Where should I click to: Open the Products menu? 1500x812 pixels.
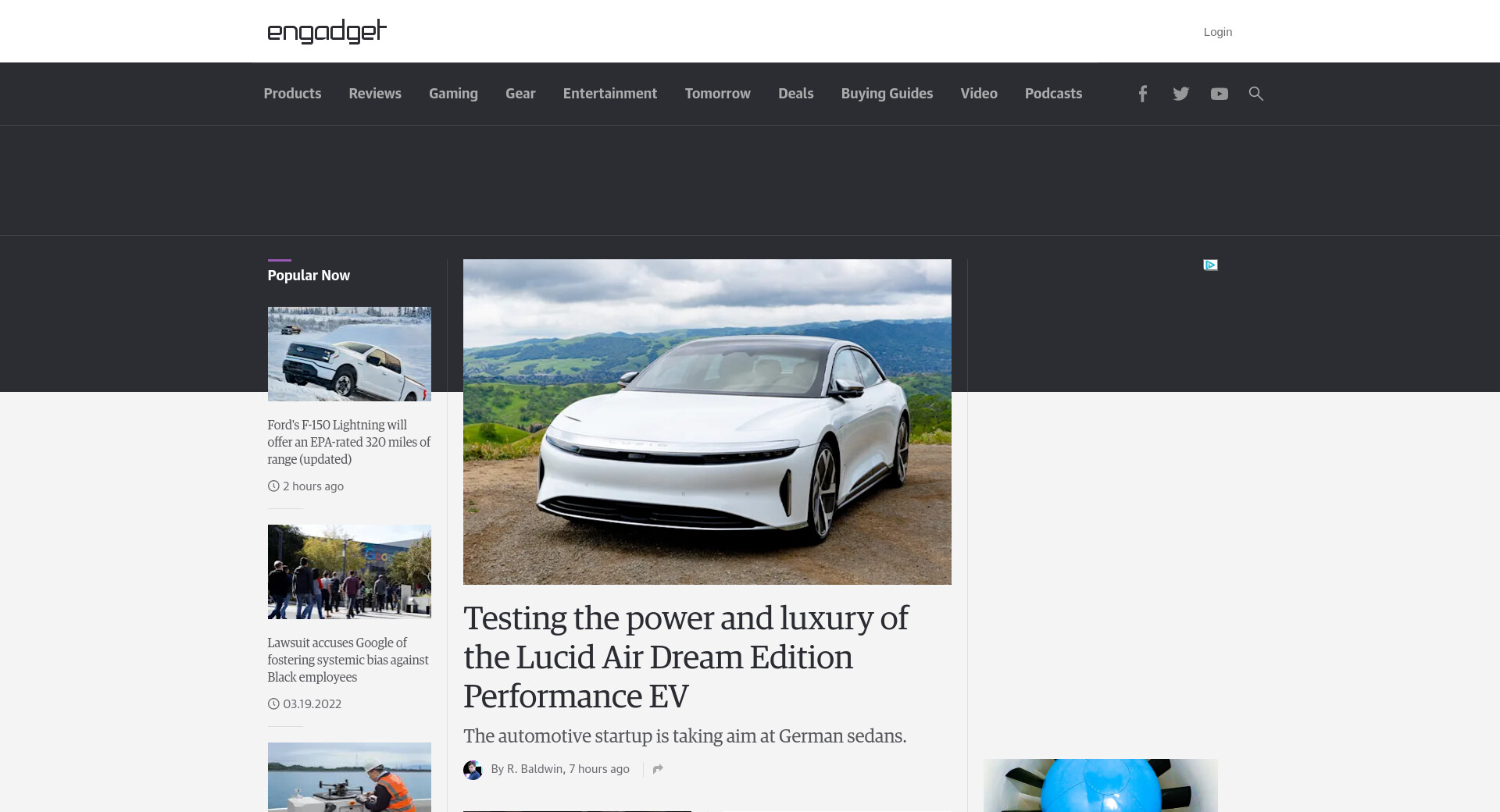click(292, 94)
